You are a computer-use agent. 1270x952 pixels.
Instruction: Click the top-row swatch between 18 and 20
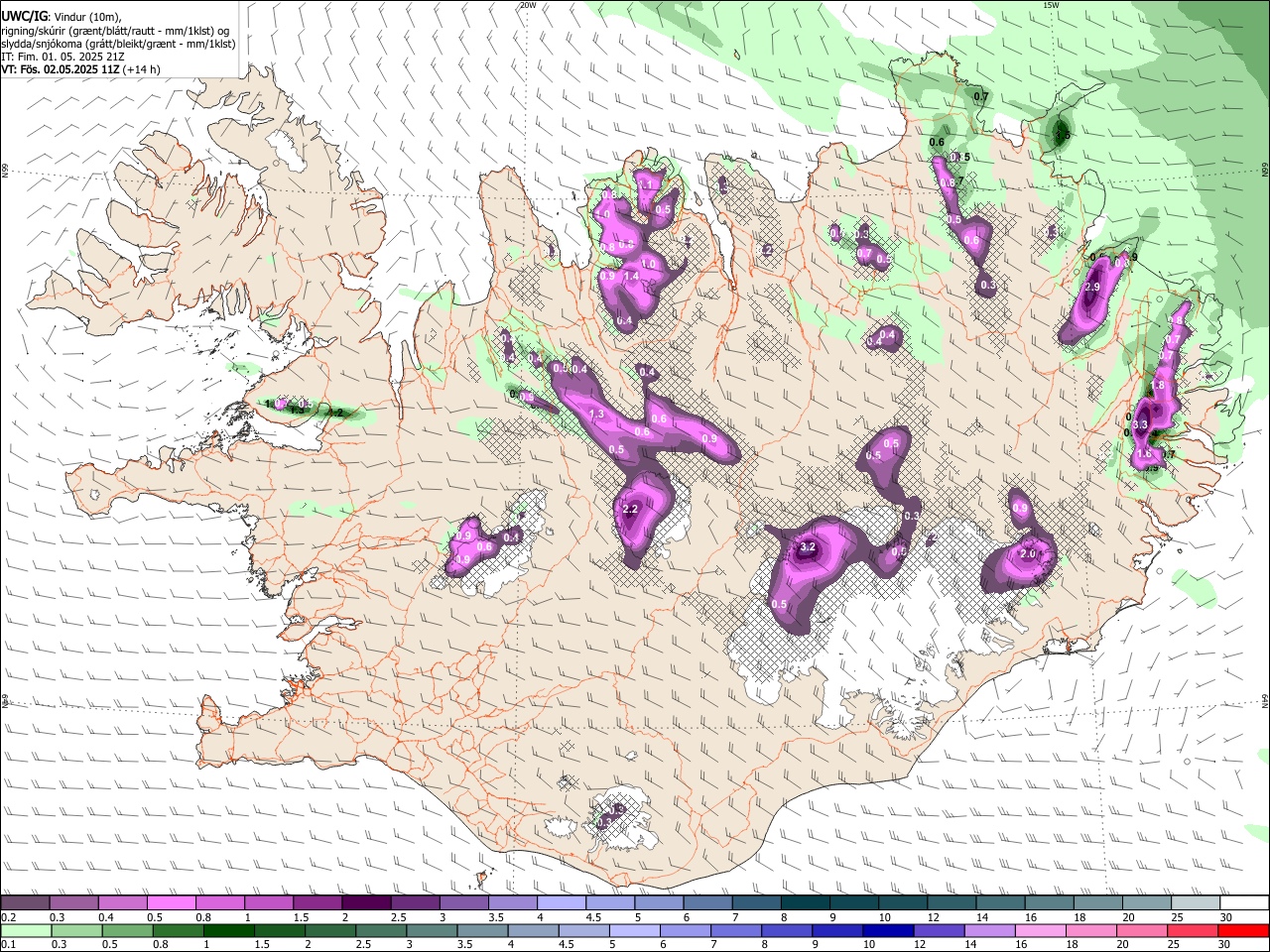pyautogui.click(x=1098, y=902)
